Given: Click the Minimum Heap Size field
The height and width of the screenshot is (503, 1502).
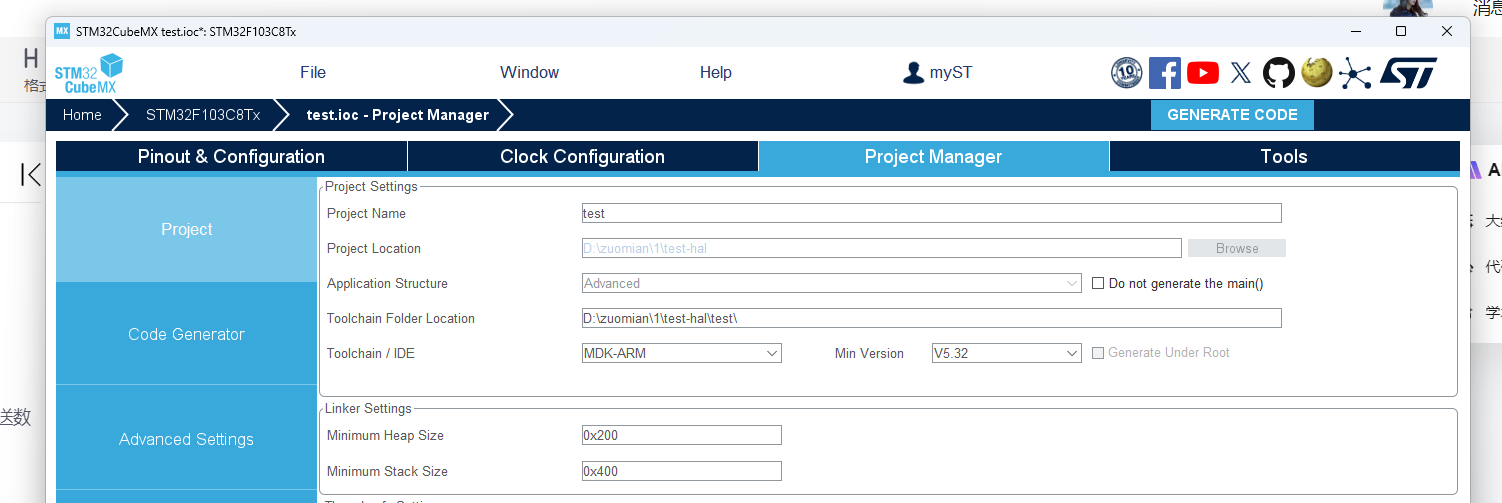Looking at the screenshot, I should click(x=682, y=435).
